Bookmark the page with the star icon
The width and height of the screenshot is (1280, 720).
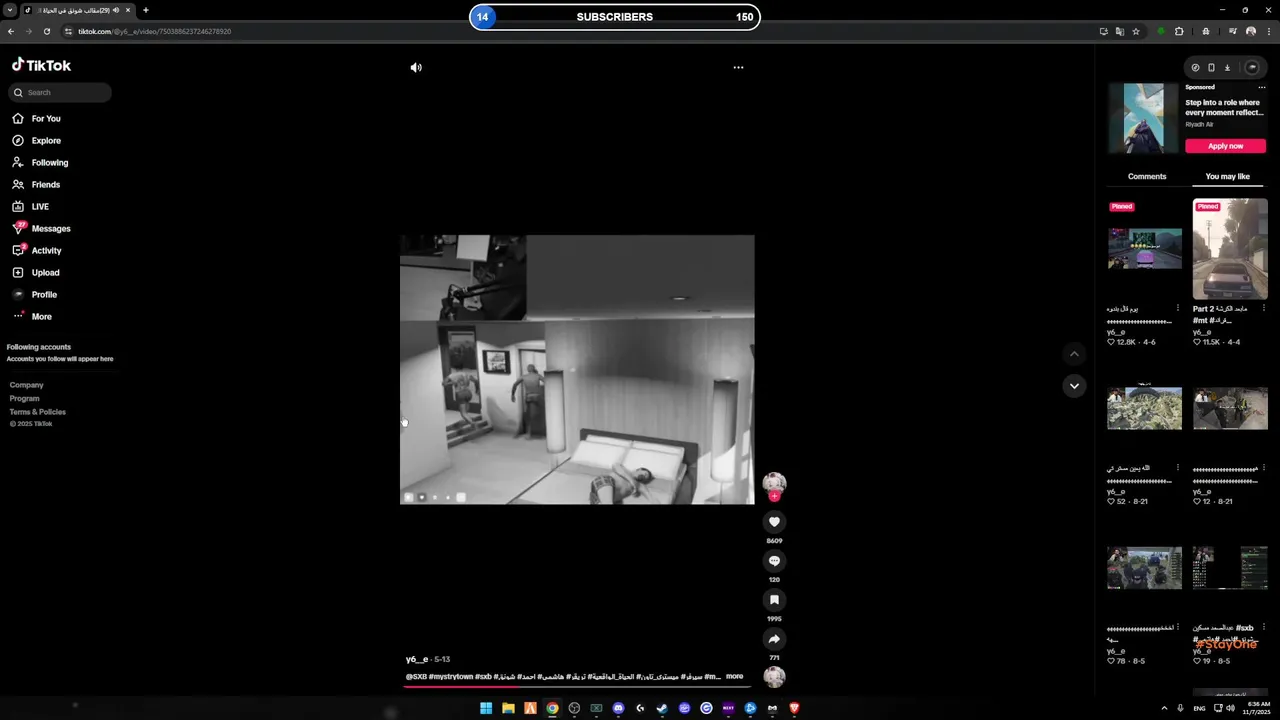(1136, 32)
